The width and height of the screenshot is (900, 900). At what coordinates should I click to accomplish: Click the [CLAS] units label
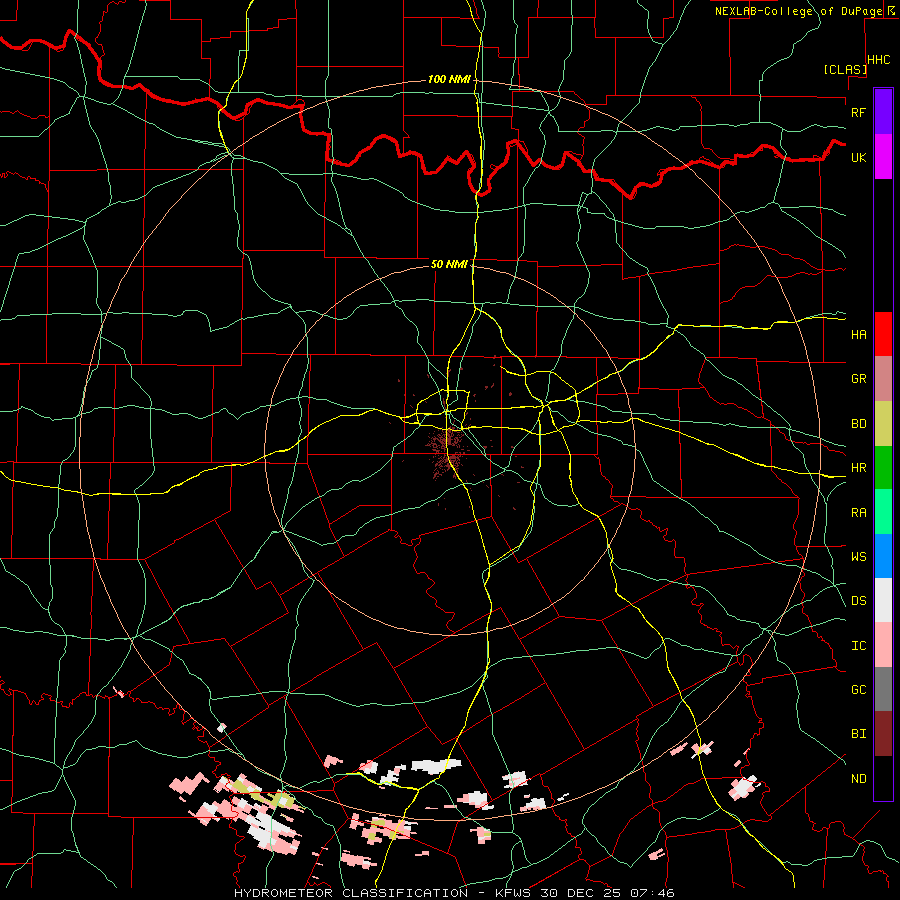click(x=845, y=69)
